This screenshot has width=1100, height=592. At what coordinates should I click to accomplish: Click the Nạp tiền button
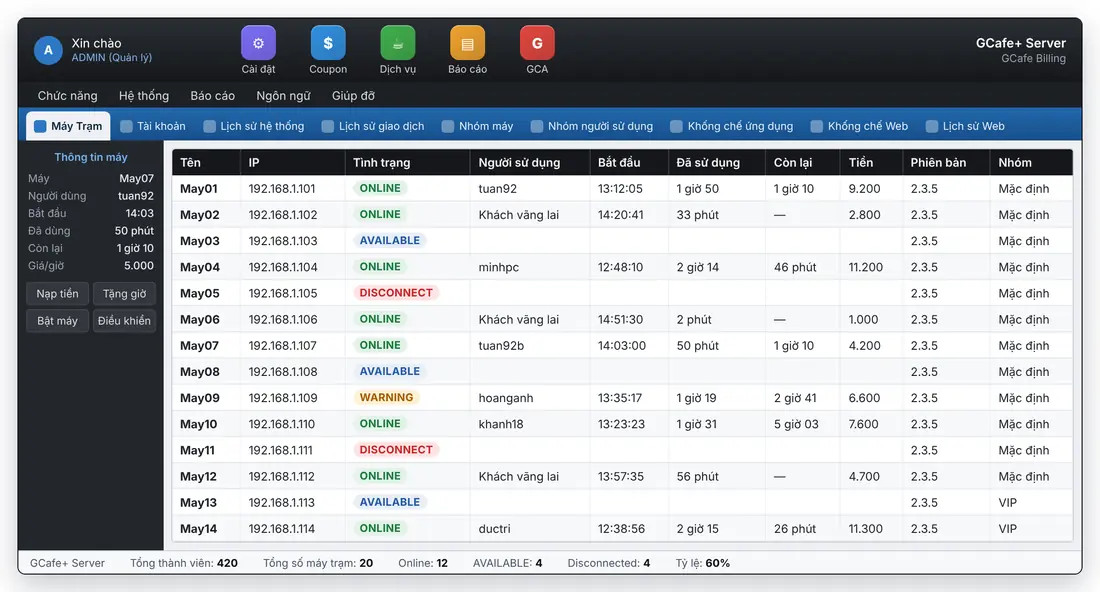[x=58, y=294]
